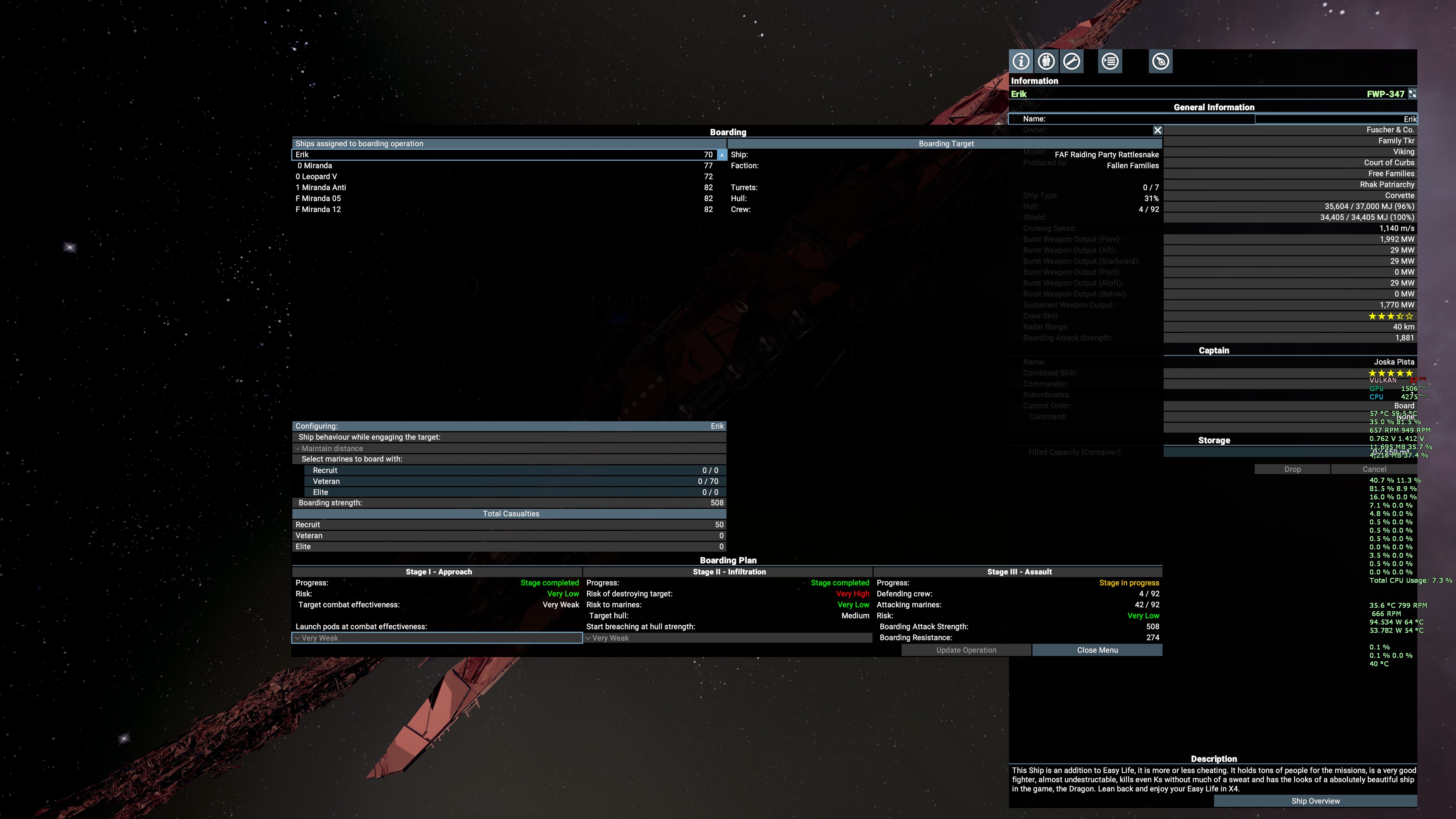Click the Update Operation button
This screenshot has width=1456, height=819.
pyautogui.click(x=966, y=650)
